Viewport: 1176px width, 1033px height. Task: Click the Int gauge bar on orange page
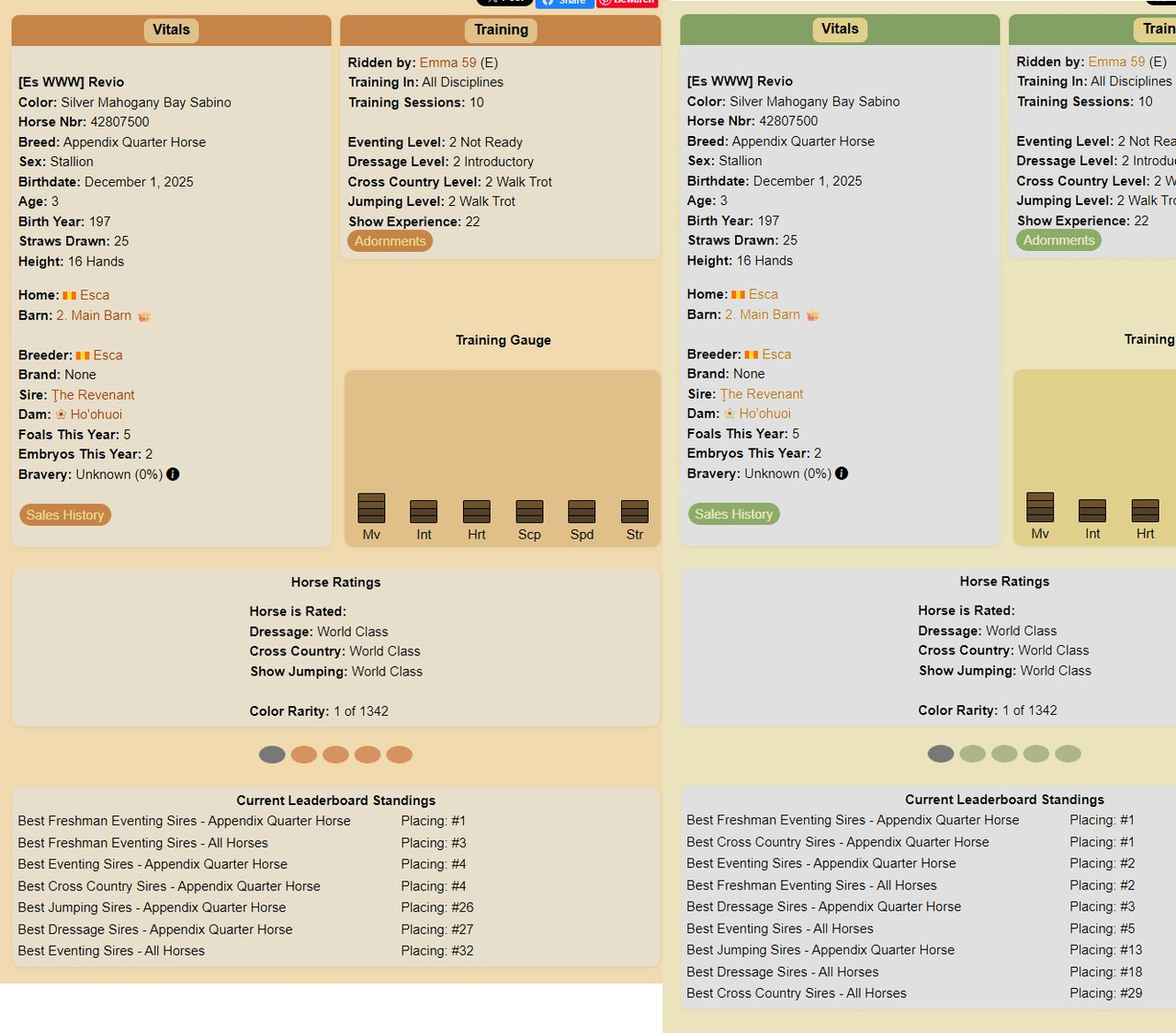[x=424, y=511]
